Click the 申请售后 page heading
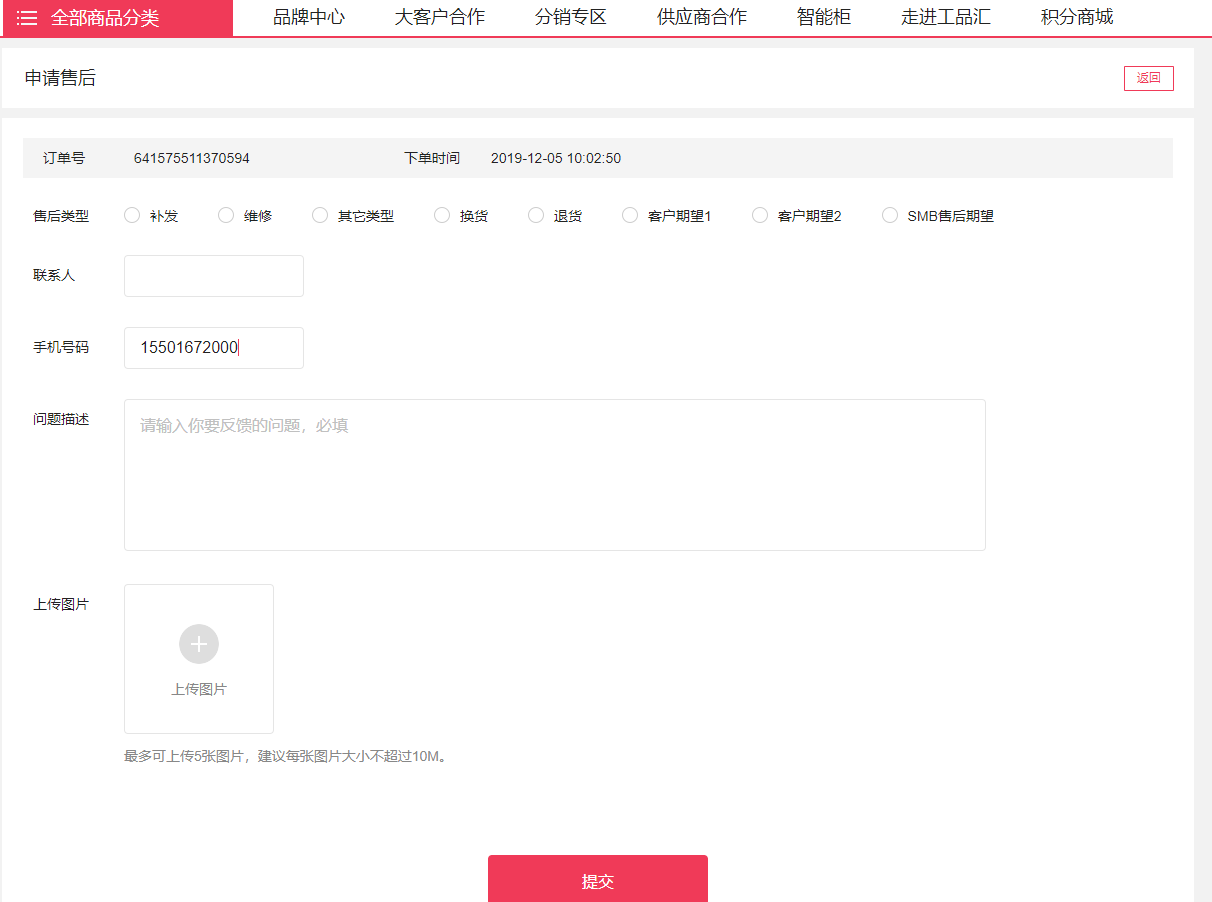1212x902 pixels. tap(60, 78)
